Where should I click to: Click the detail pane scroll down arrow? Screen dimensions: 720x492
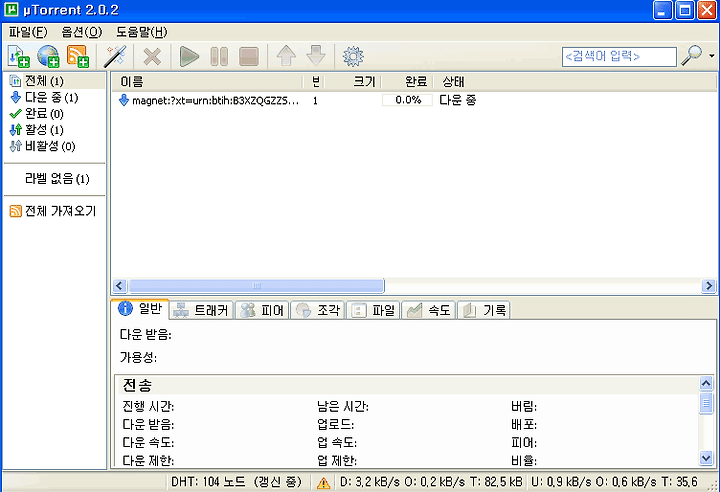coord(706,458)
